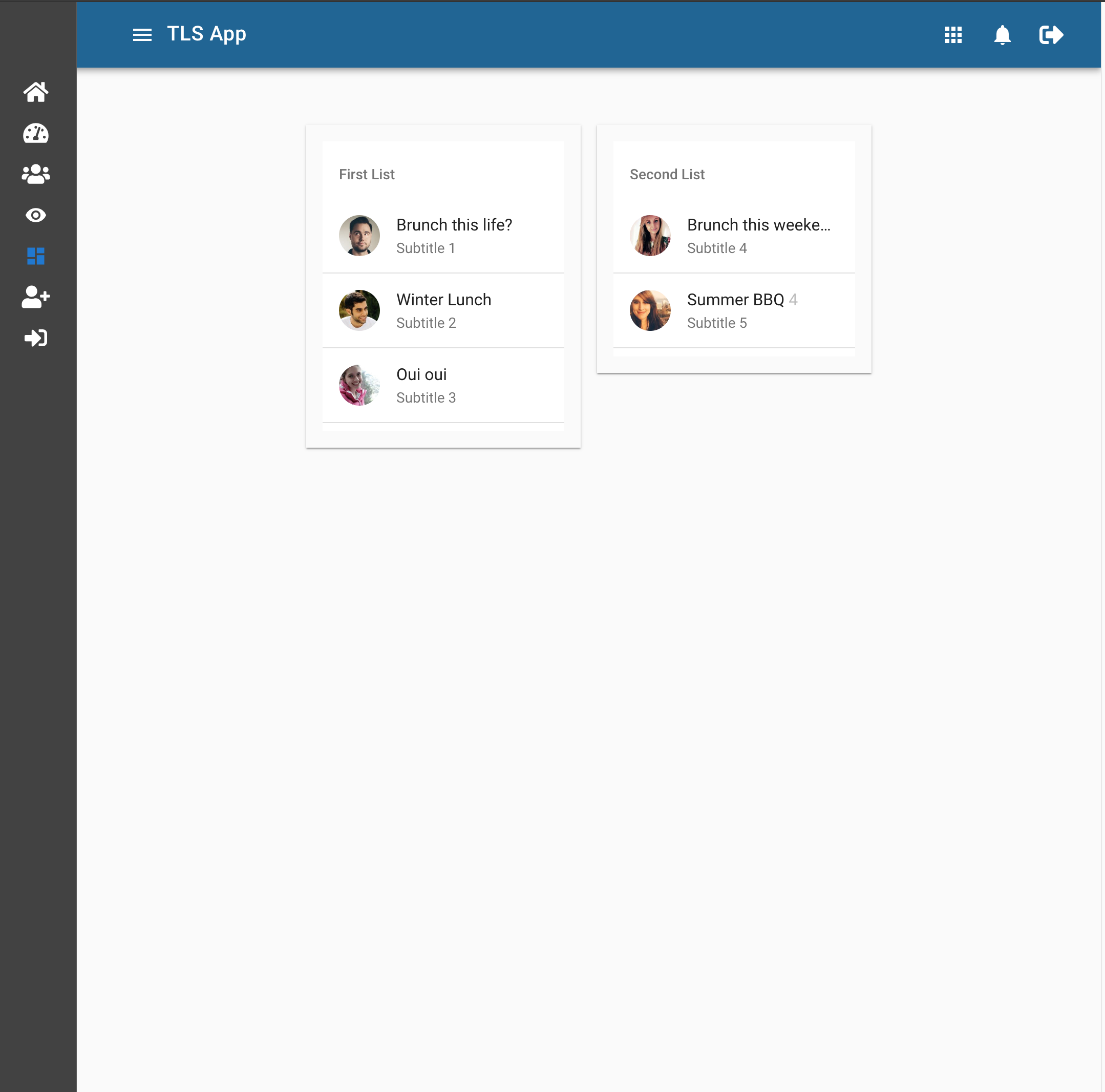This screenshot has height=1092, width=1105.
Task: Open the 'Oui oui' list item
Action: click(x=443, y=386)
